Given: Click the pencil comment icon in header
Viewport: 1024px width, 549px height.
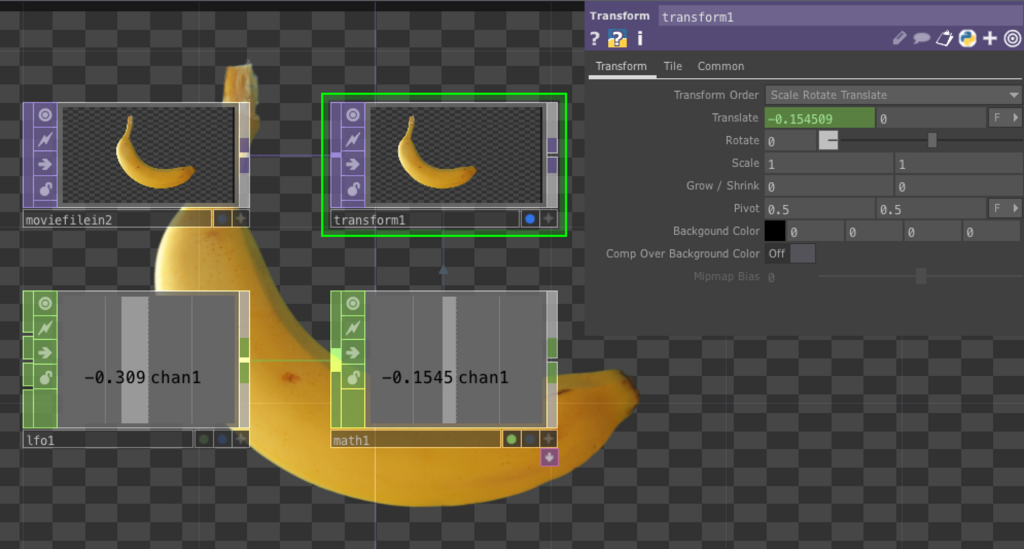Looking at the screenshot, I should click(x=899, y=39).
